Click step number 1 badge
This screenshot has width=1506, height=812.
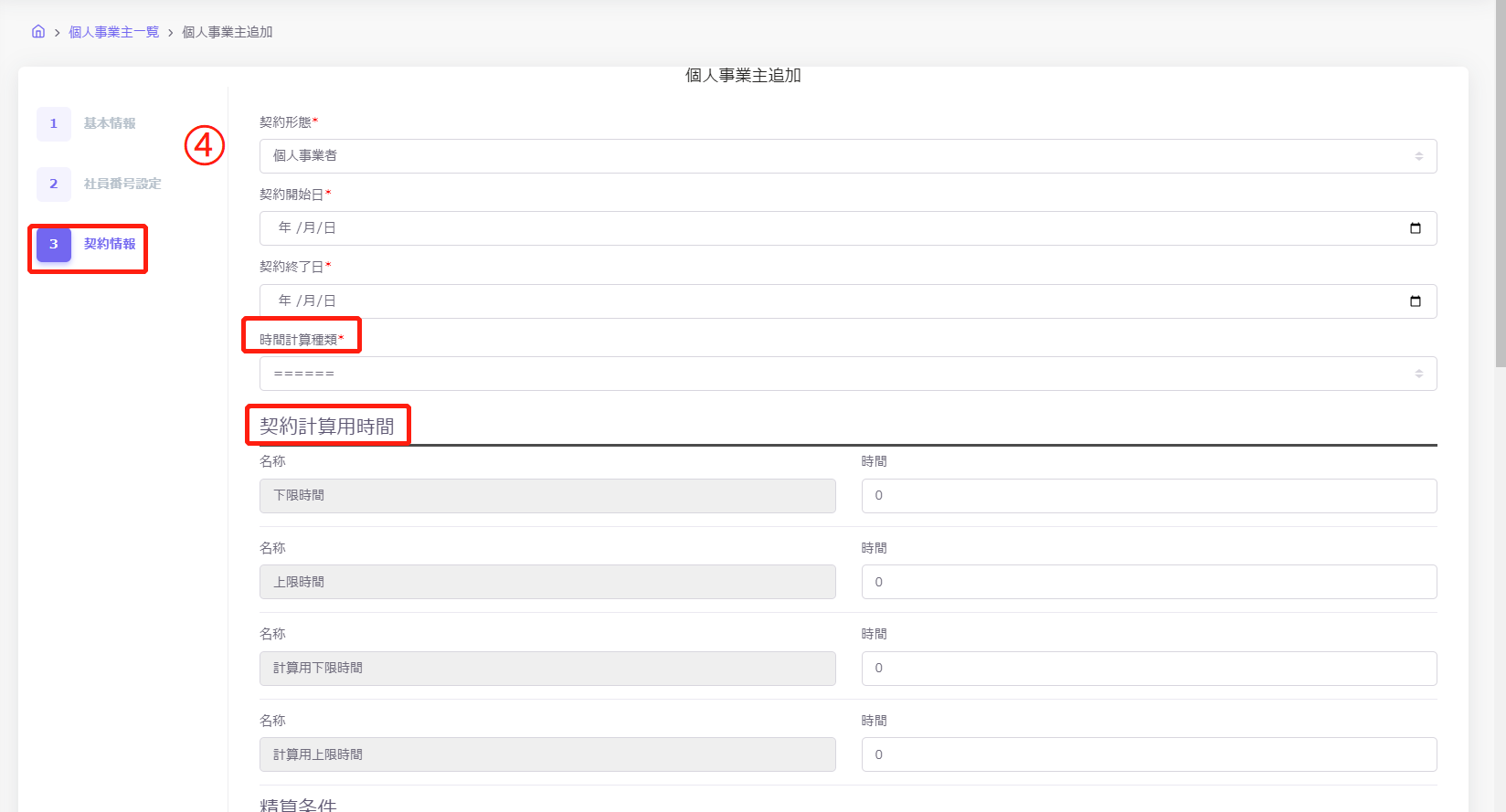click(54, 124)
